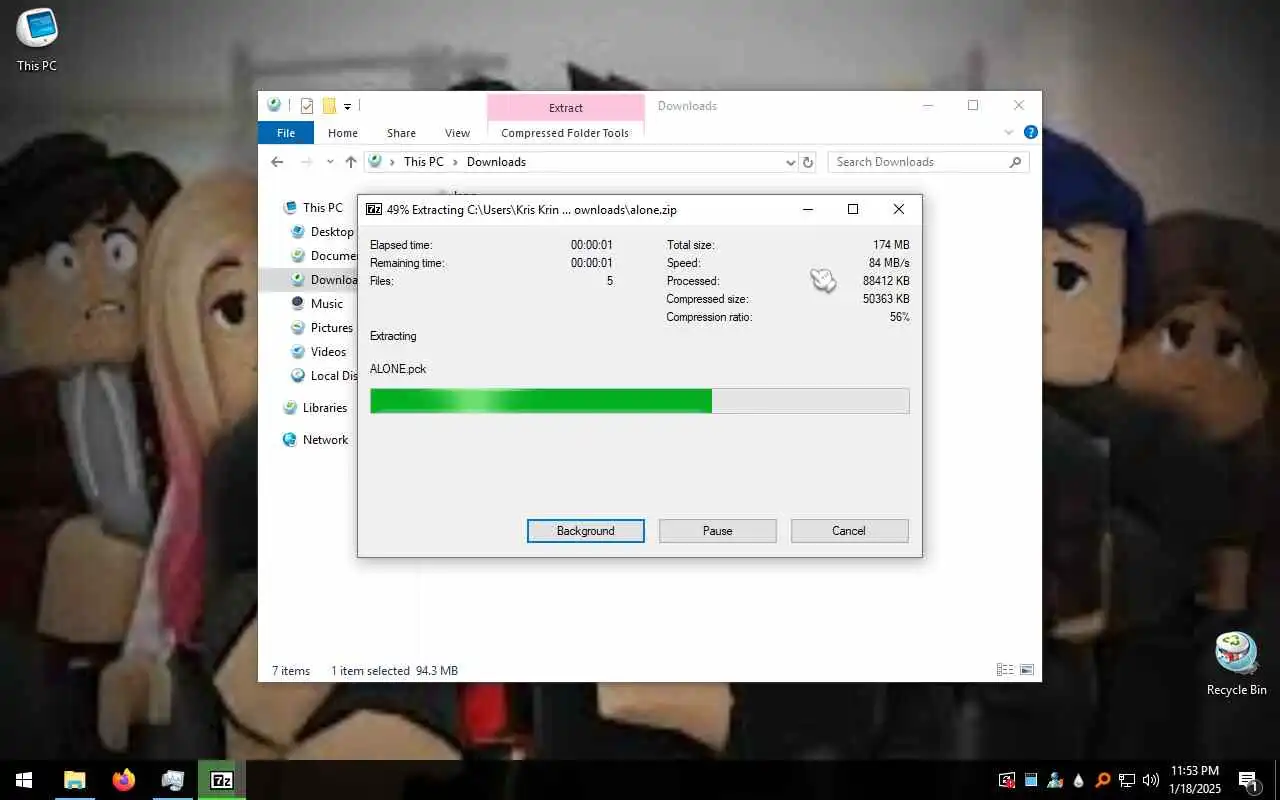
Task: Click the 7z icon in dialog title bar
Action: (x=374, y=209)
